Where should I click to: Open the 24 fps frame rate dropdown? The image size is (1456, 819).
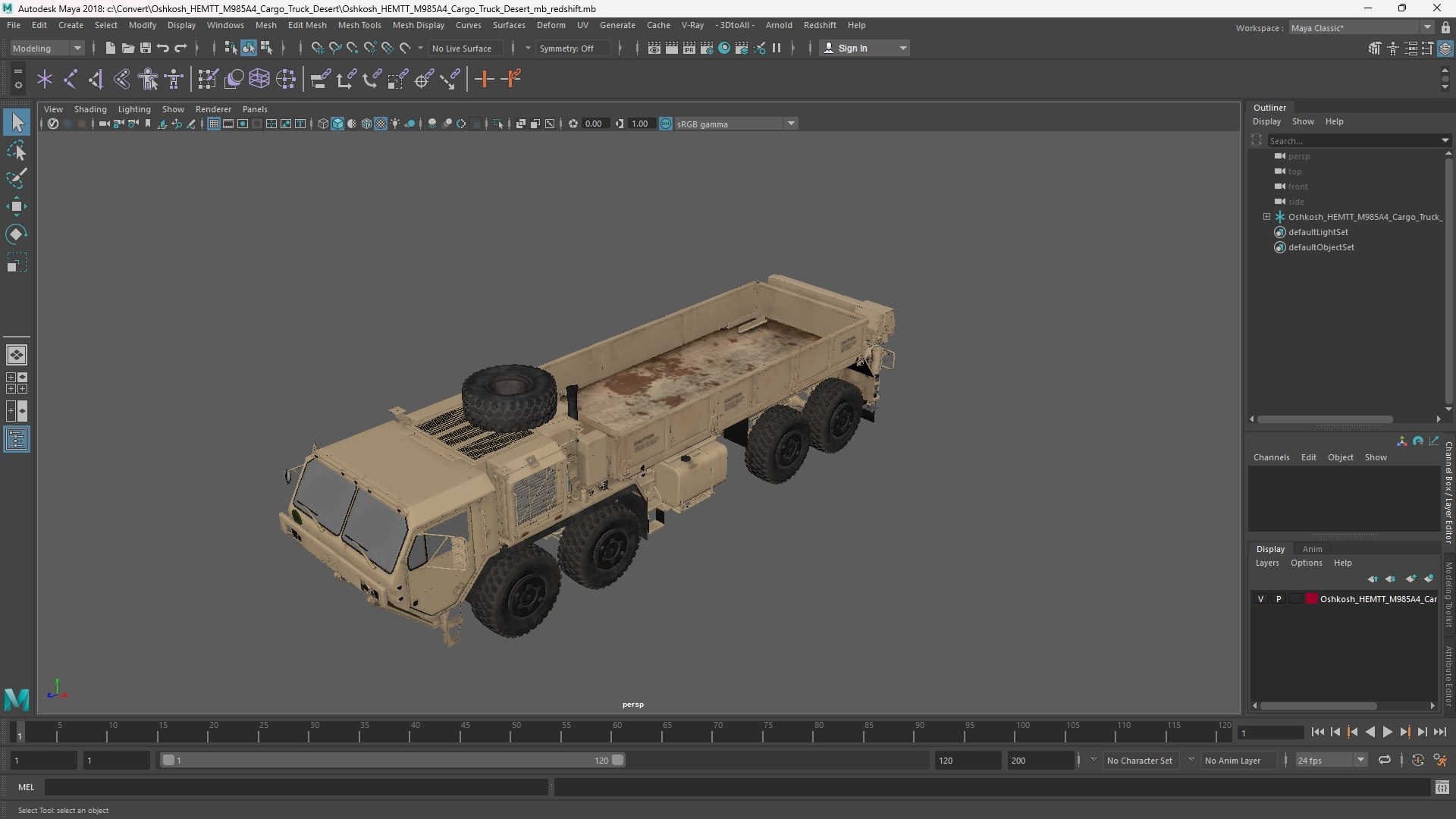pyautogui.click(x=1331, y=760)
